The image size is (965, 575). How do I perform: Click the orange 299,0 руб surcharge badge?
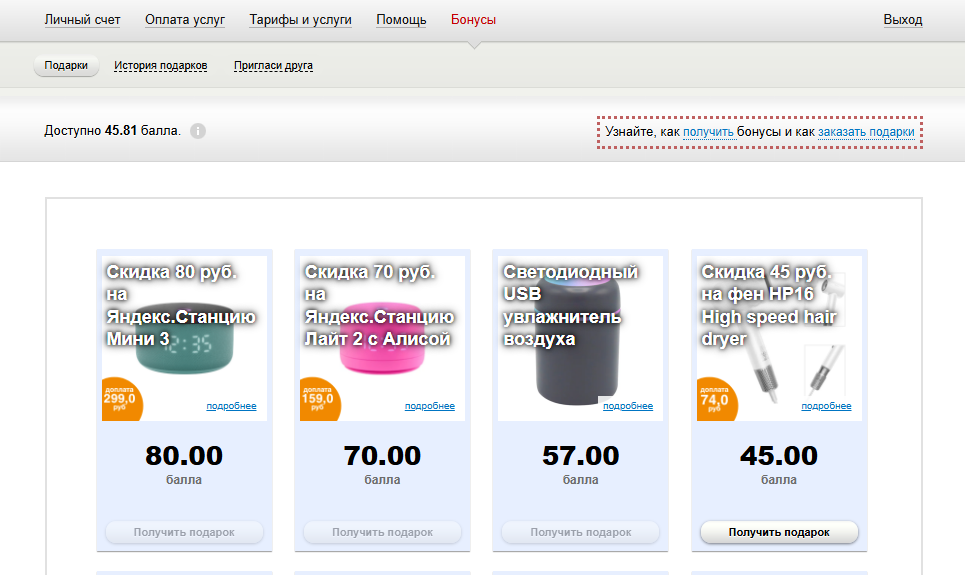(x=122, y=399)
